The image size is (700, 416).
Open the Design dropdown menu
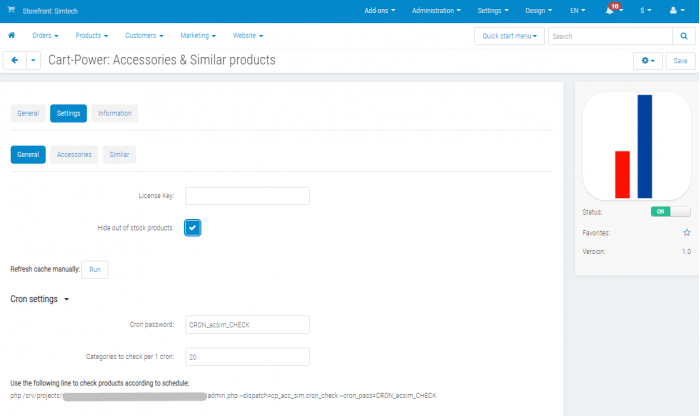click(538, 10)
